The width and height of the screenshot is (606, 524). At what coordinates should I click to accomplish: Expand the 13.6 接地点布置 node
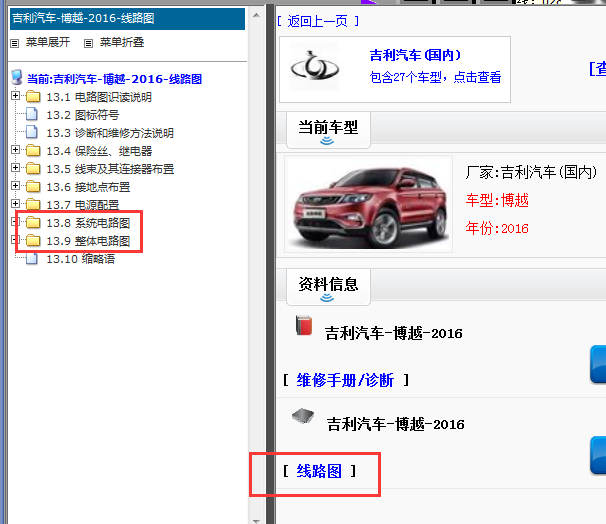tap(15, 185)
